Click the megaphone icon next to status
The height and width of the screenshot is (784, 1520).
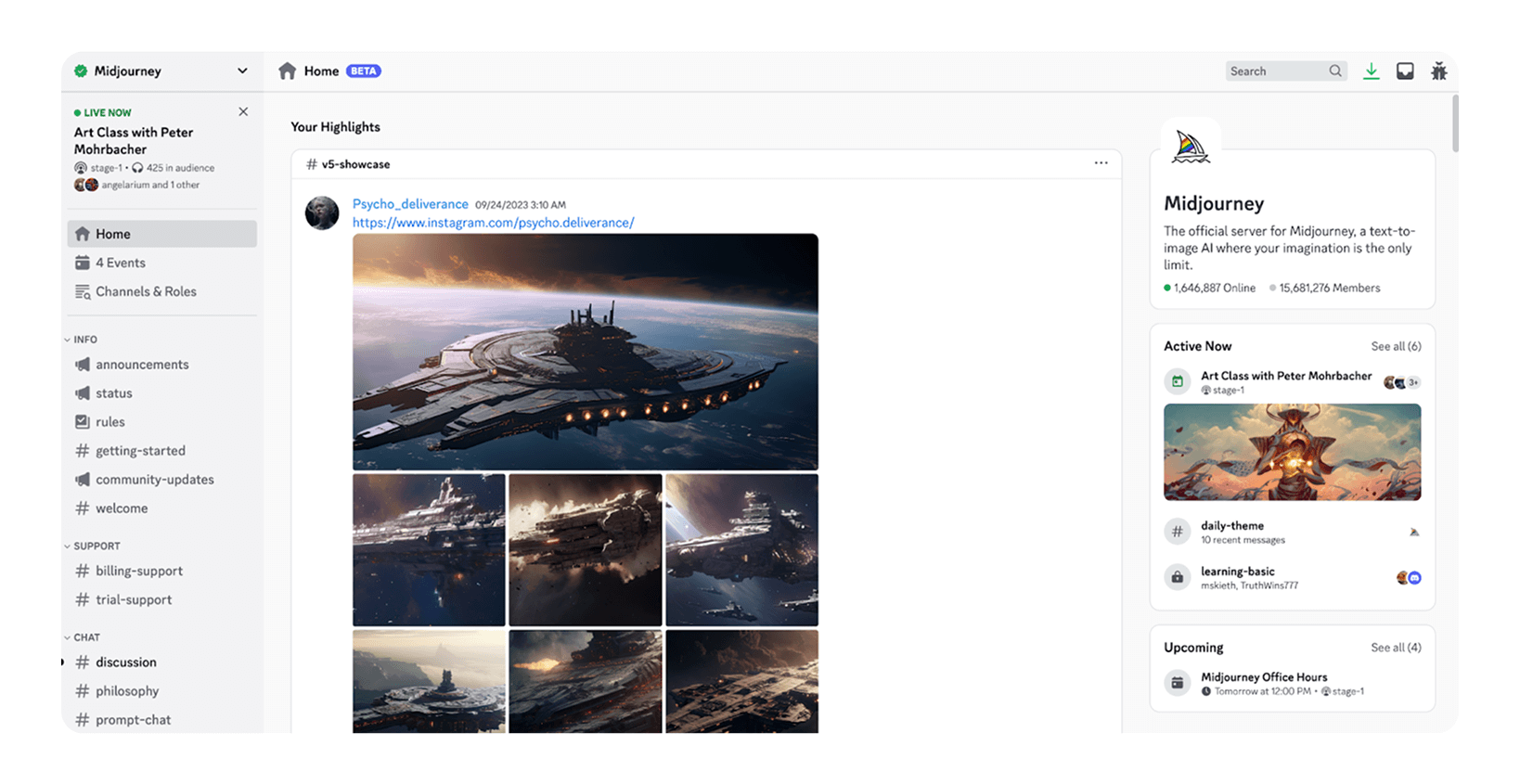[83, 393]
